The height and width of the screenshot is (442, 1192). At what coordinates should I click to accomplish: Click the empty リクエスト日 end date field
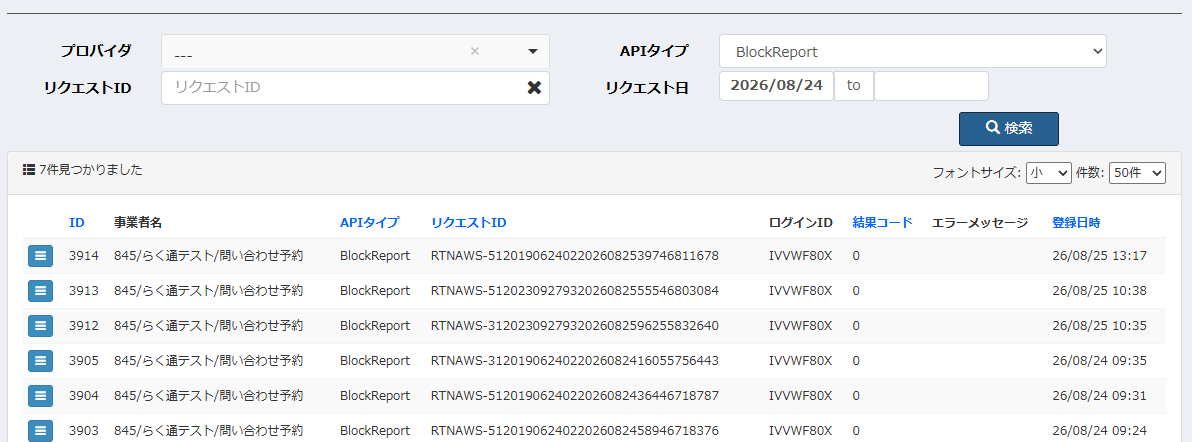click(931, 86)
